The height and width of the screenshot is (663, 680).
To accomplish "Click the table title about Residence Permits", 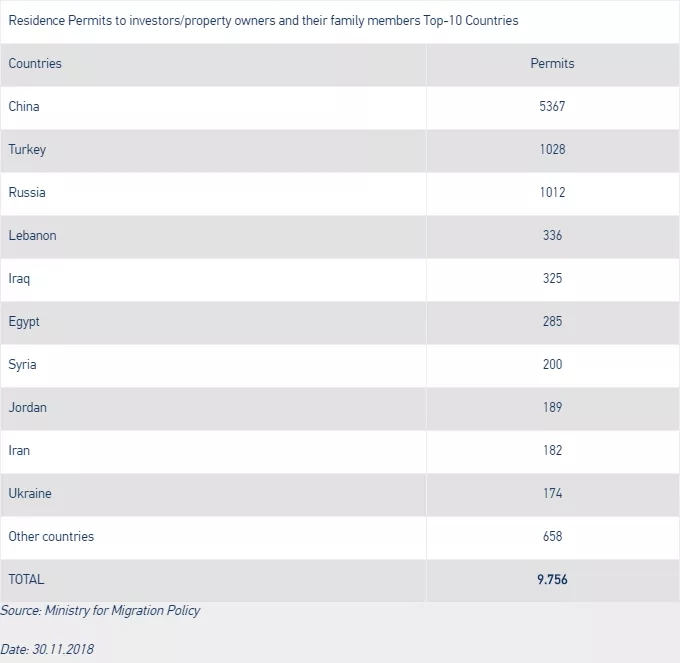I will click(x=263, y=20).
